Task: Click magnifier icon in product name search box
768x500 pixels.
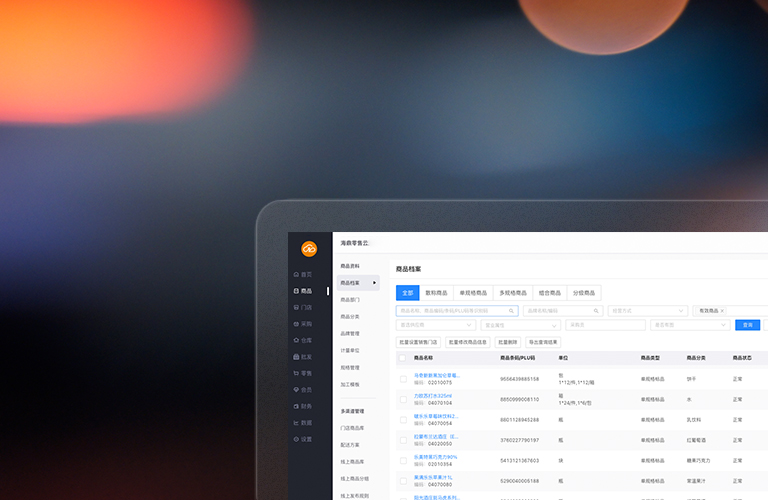Action: click(x=511, y=311)
